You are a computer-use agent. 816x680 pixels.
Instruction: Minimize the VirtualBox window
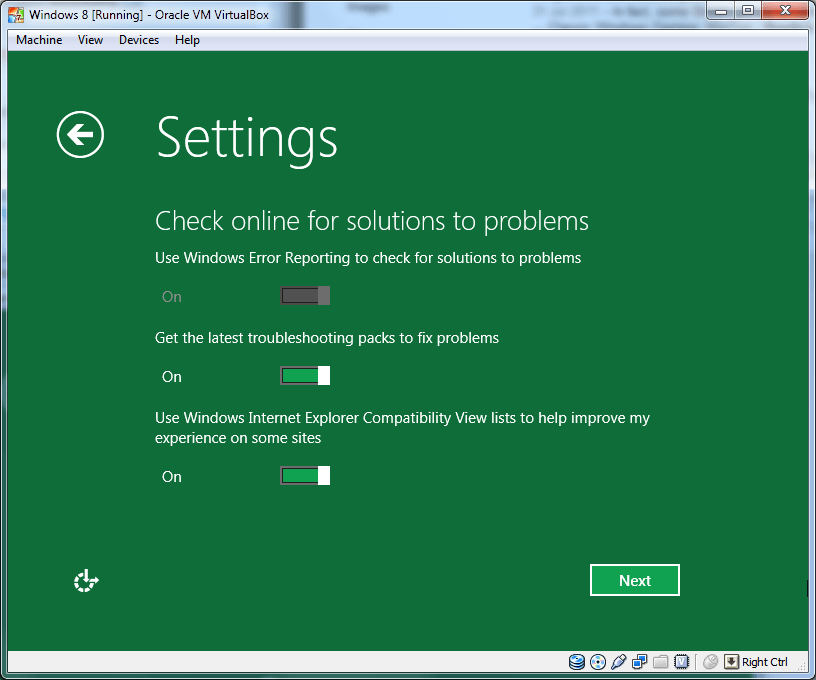click(721, 10)
